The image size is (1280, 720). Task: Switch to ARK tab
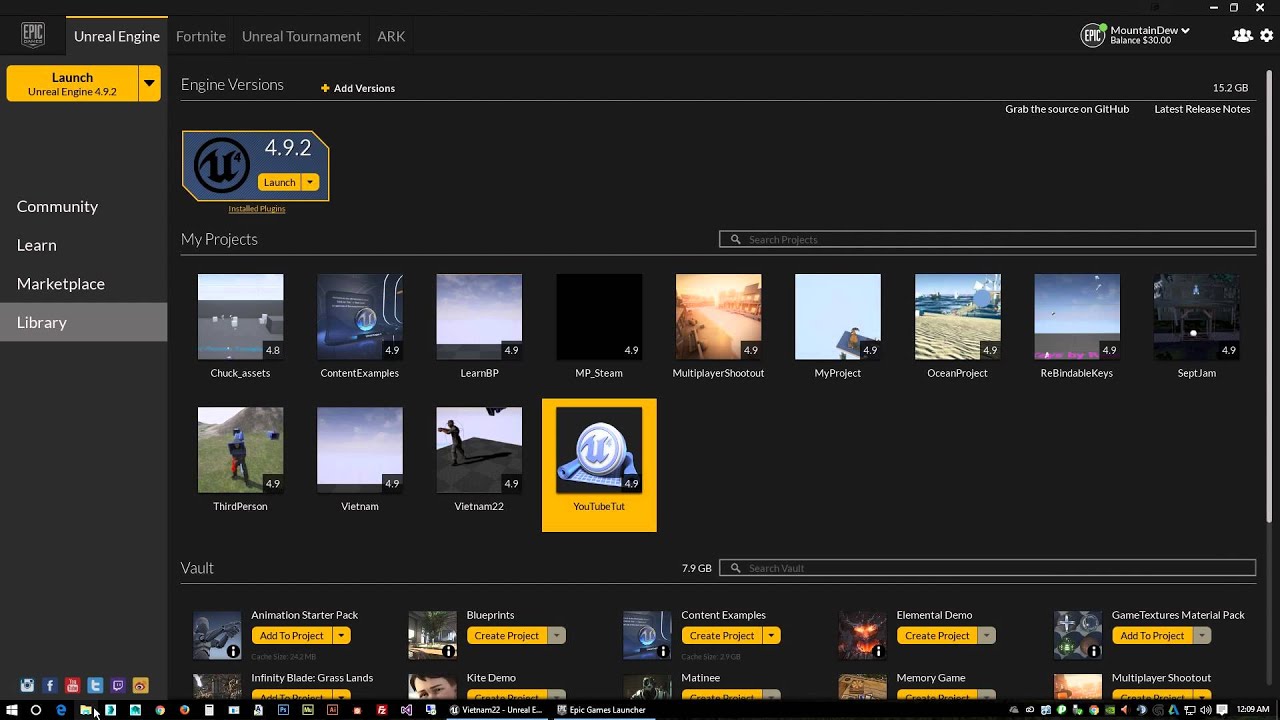(x=391, y=36)
